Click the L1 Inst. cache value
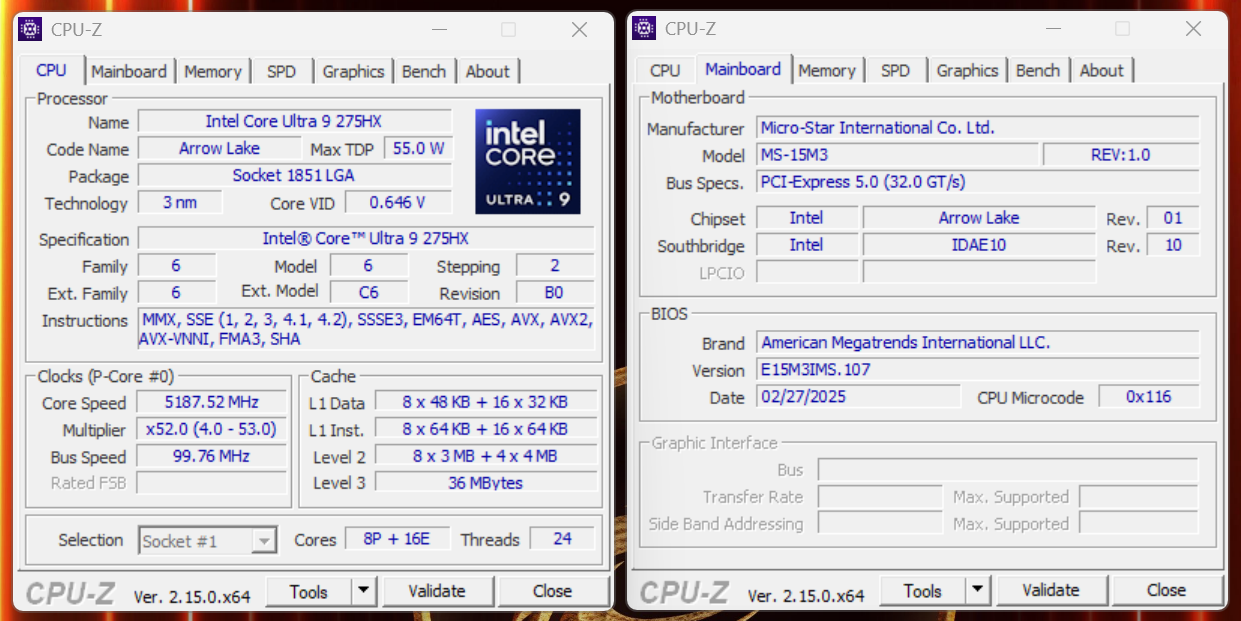 point(486,429)
